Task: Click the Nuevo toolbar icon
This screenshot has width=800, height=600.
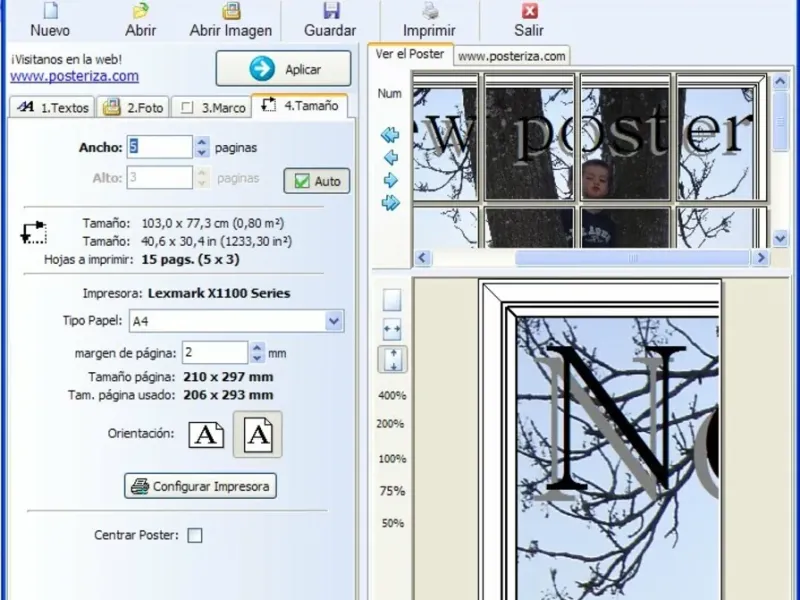Action: pyautogui.click(x=51, y=20)
